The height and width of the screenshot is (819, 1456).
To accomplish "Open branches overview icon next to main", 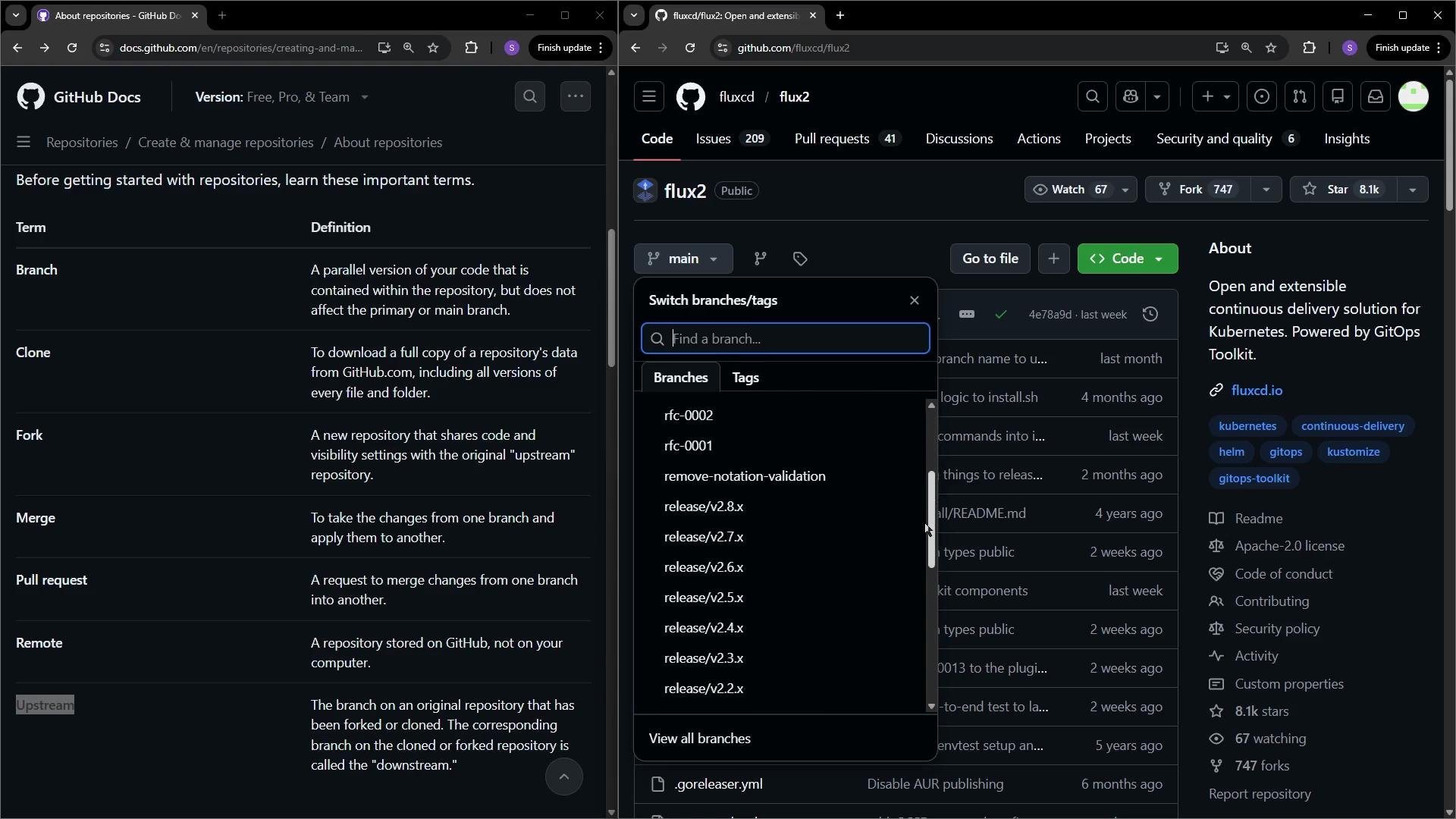I will coord(760,259).
